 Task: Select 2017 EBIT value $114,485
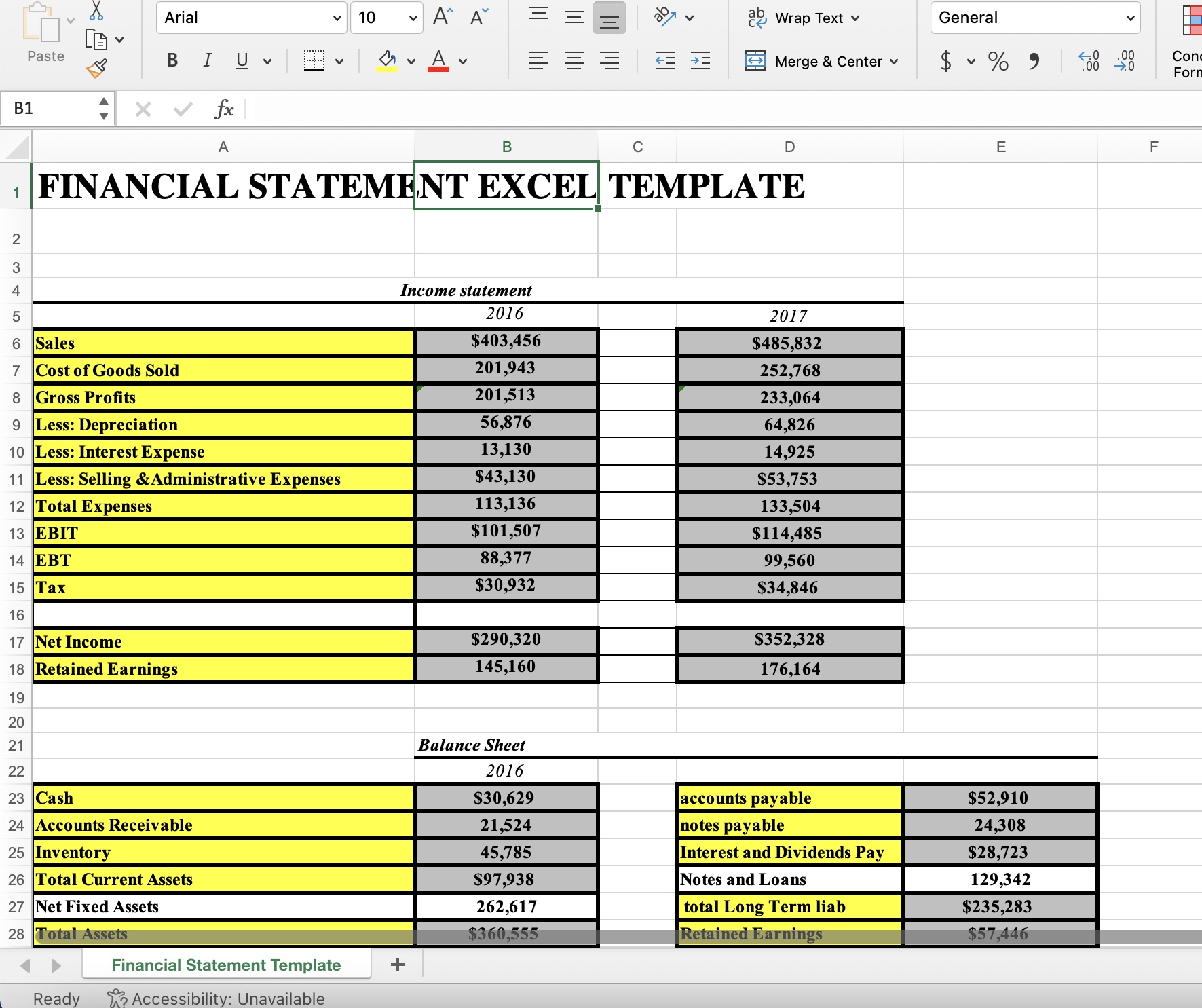pyautogui.click(x=790, y=534)
